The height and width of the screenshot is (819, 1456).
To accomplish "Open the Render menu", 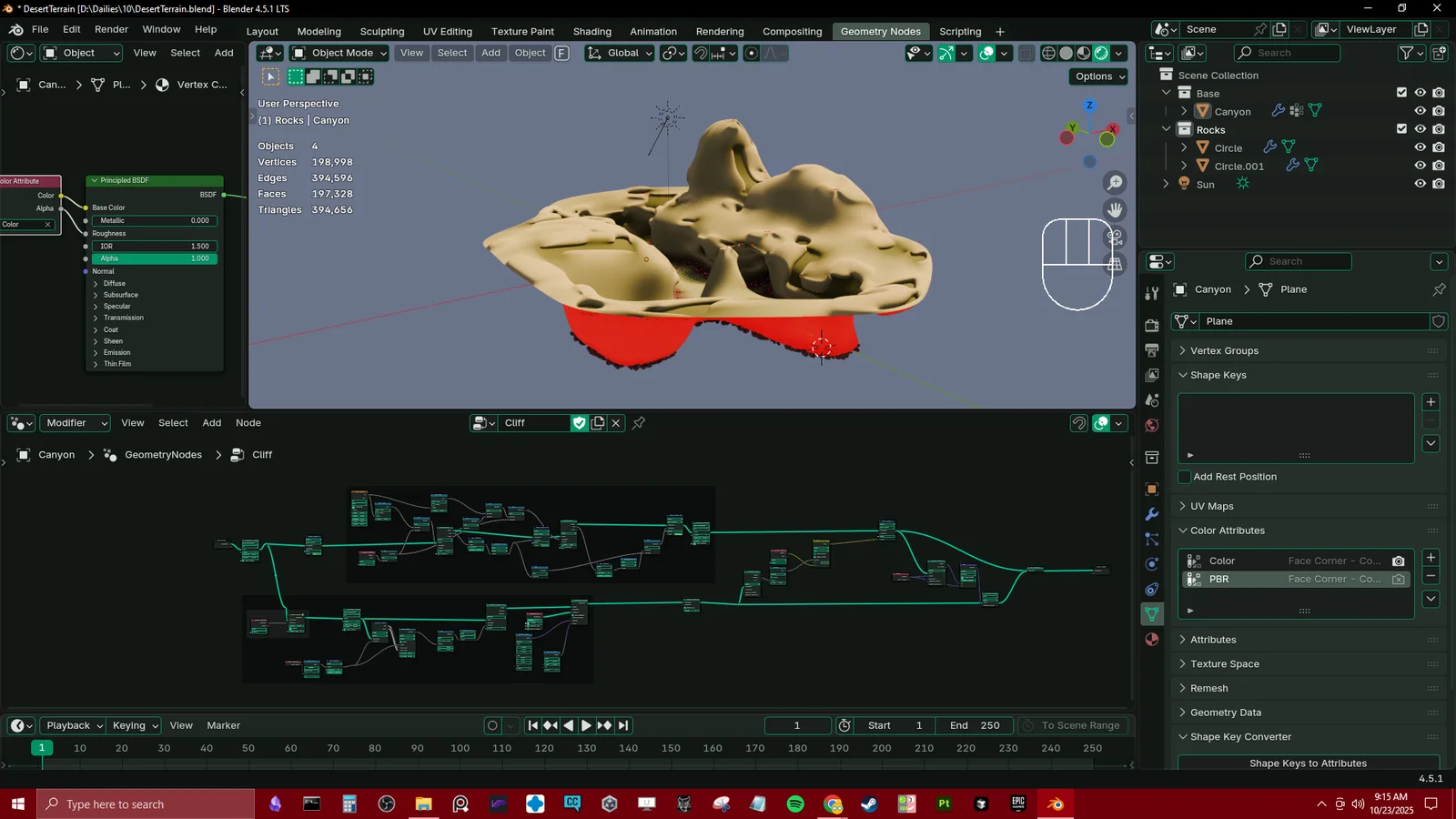I will 111,29.
